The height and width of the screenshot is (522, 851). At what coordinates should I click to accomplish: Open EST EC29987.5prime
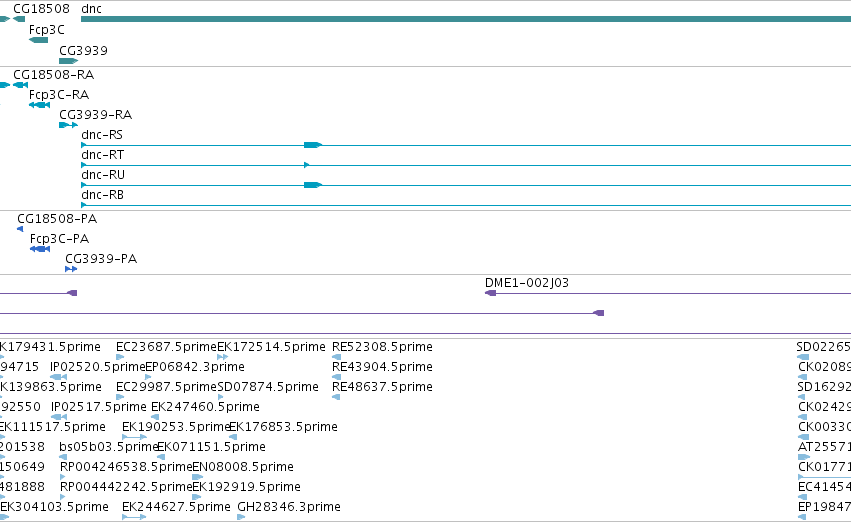pos(166,387)
